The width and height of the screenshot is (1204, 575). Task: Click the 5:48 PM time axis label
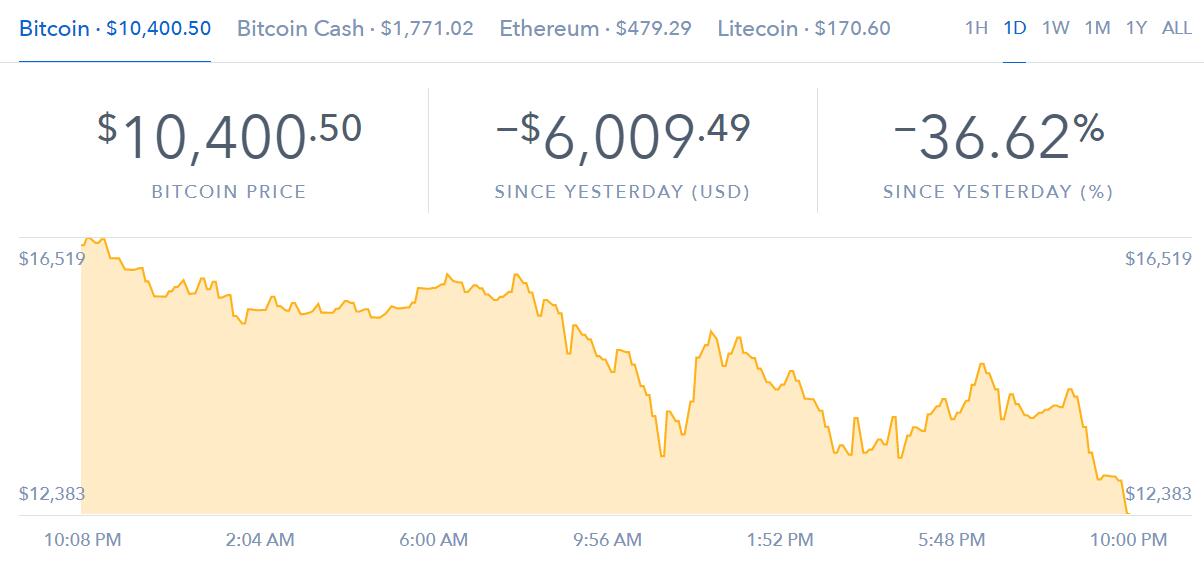tap(951, 540)
